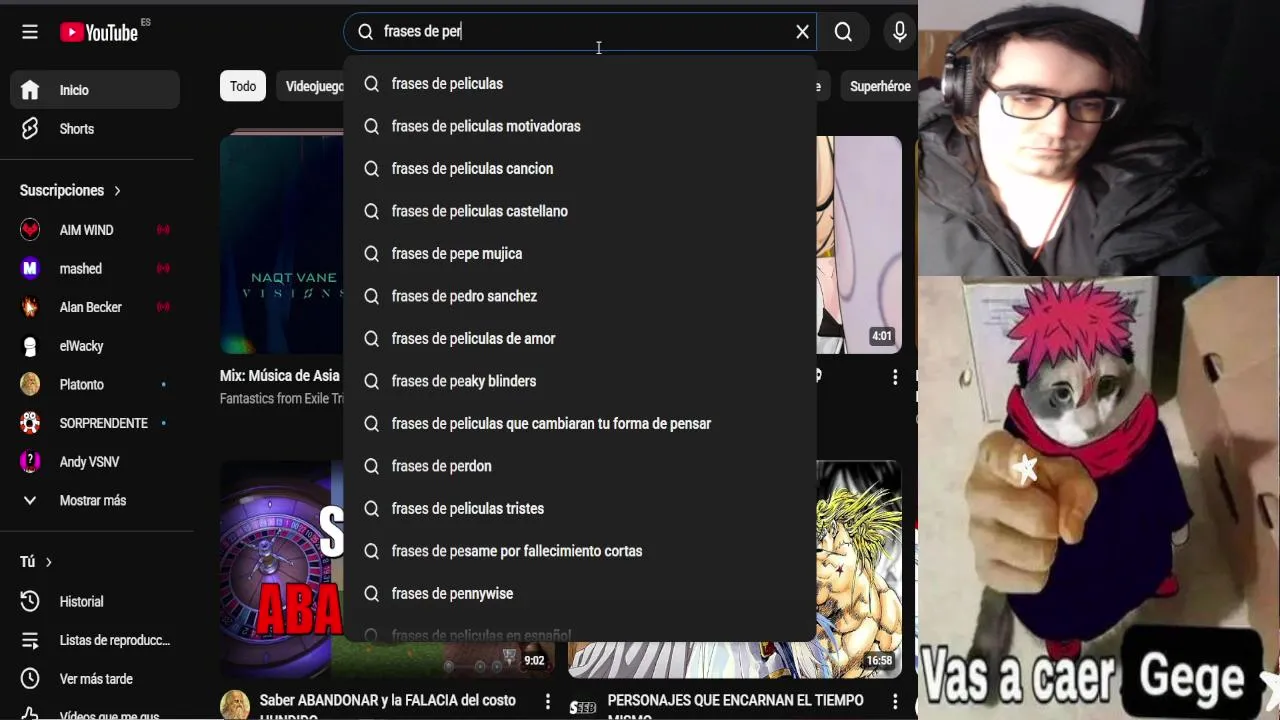The height and width of the screenshot is (720, 1280).
Task: Select the Superhéroes filter chip
Action: [877, 86]
